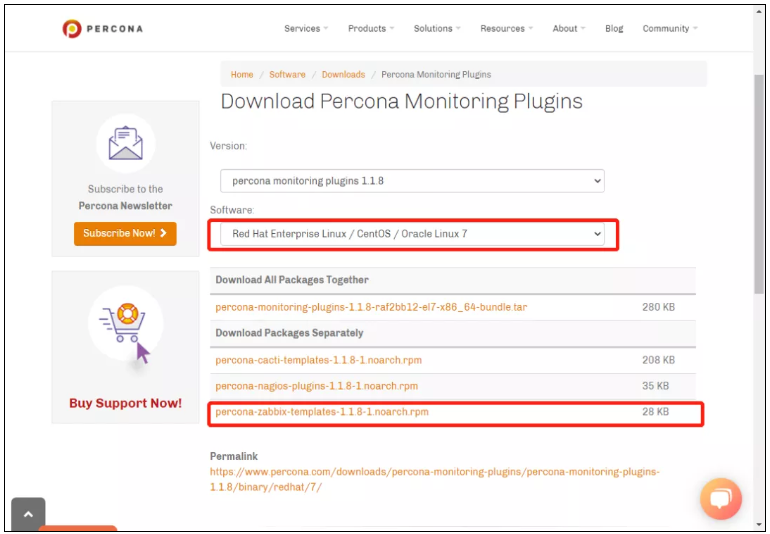Screen dimensions: 770x534
Task: Download percona-nagios-plugins-1.1.8-1.noarch.rpm
Action: coord(317,386)
